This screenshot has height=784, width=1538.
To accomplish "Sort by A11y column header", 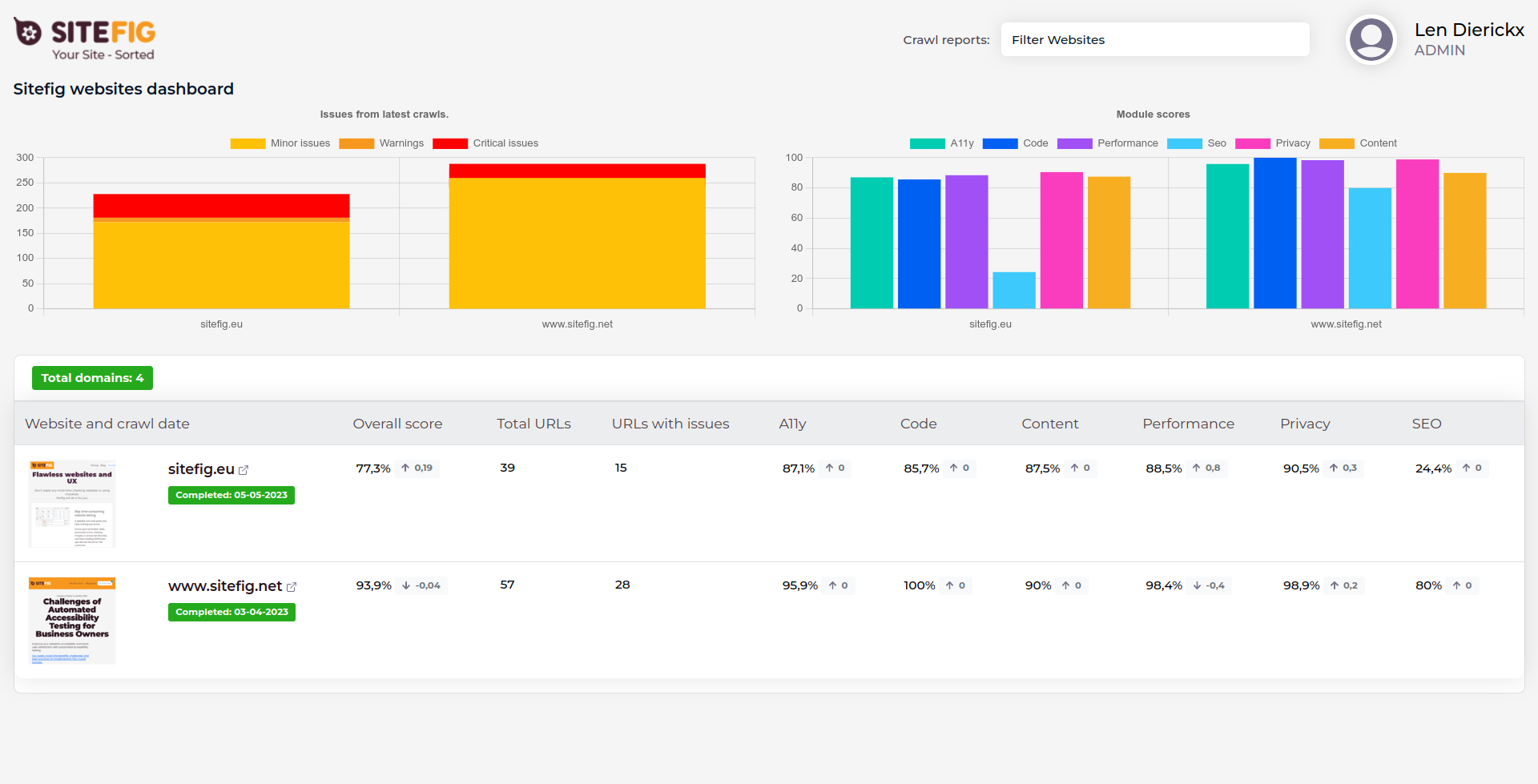I will tap(792, 424).
